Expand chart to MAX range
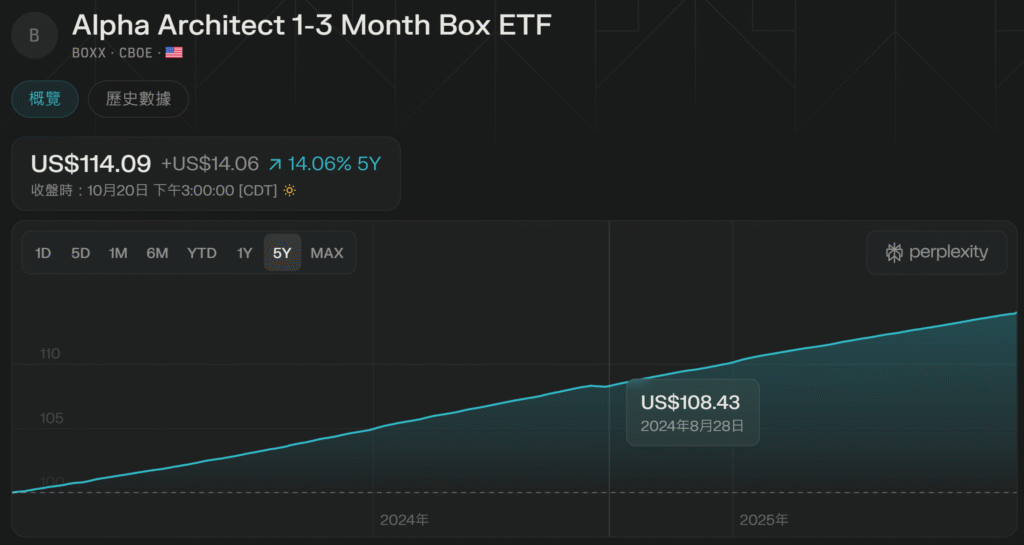The image size is (1024, 545). point(327,253)
